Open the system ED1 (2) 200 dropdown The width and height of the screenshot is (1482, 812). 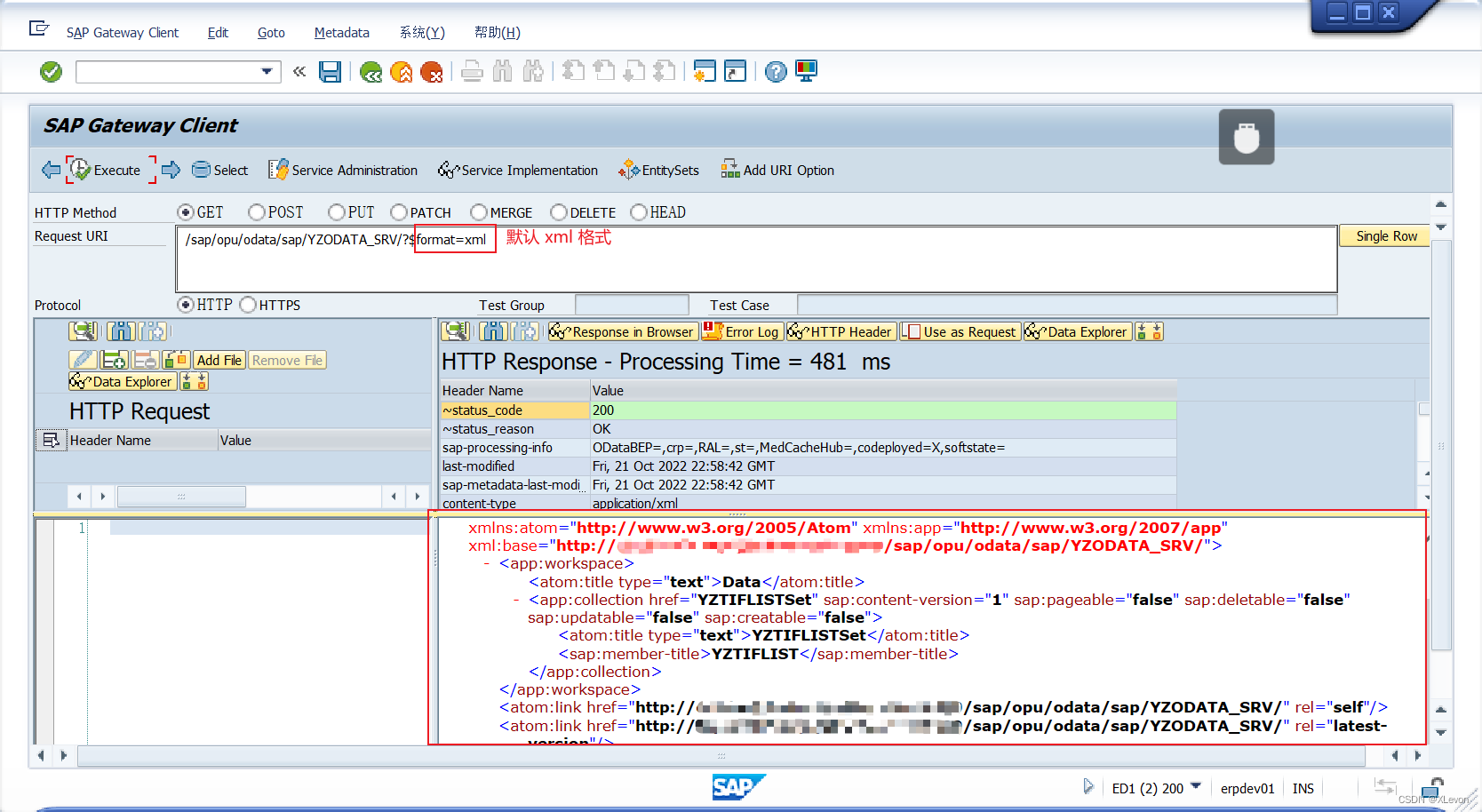pyautogui.click(x=1196, y=786)
